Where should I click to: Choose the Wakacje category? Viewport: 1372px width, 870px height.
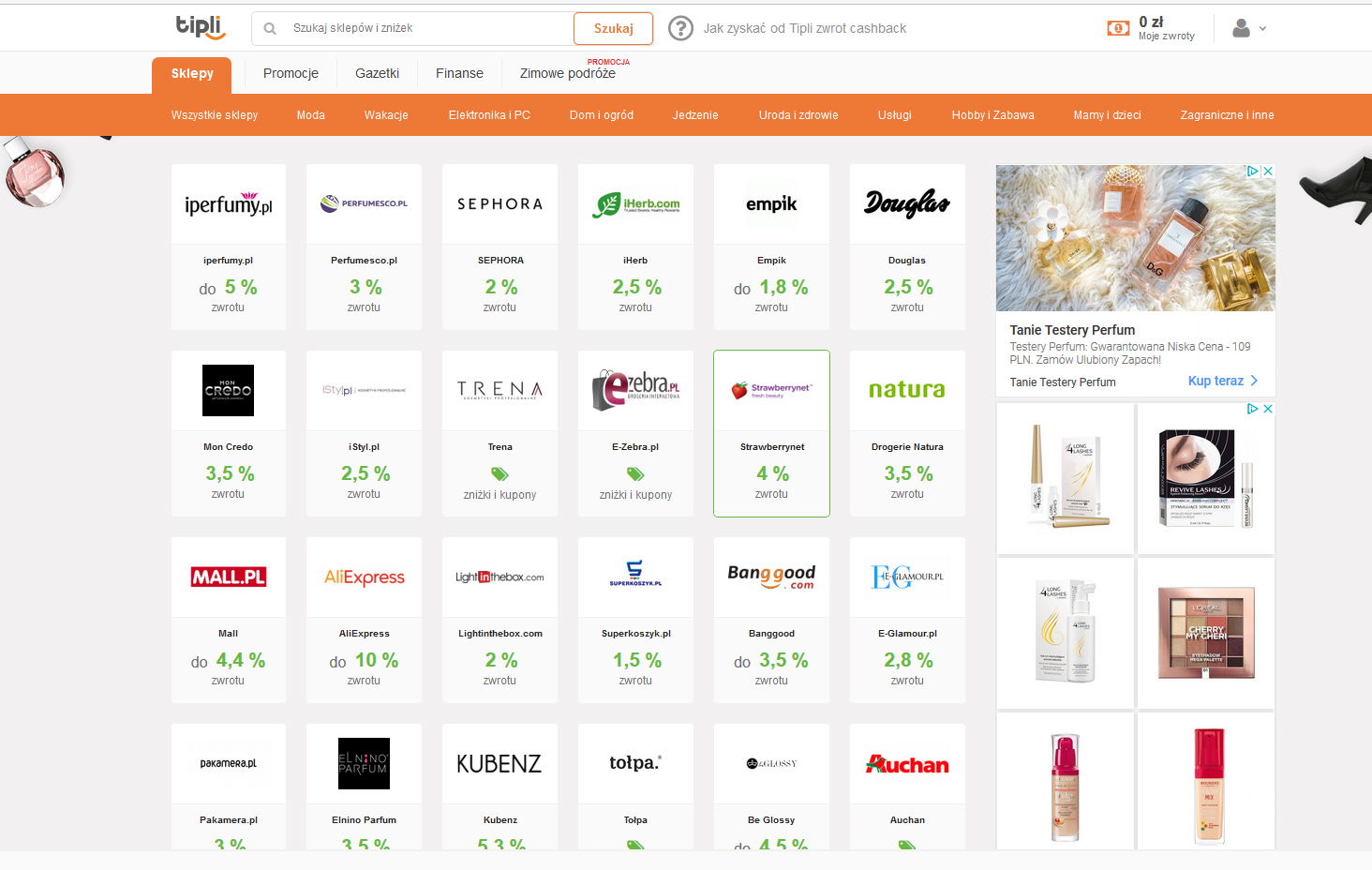[386, 115]
